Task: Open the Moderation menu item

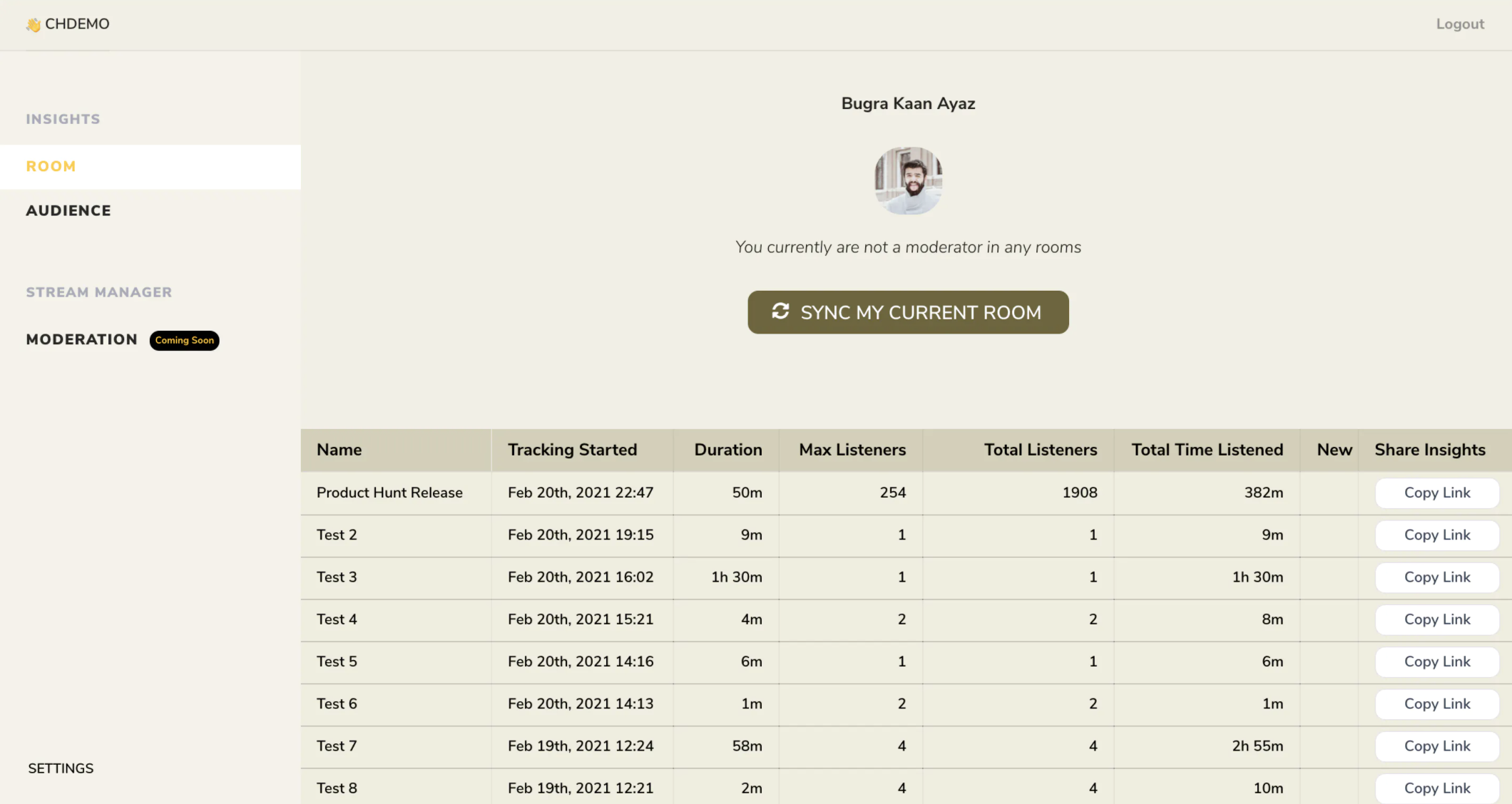Action: [x=81, y=339]
